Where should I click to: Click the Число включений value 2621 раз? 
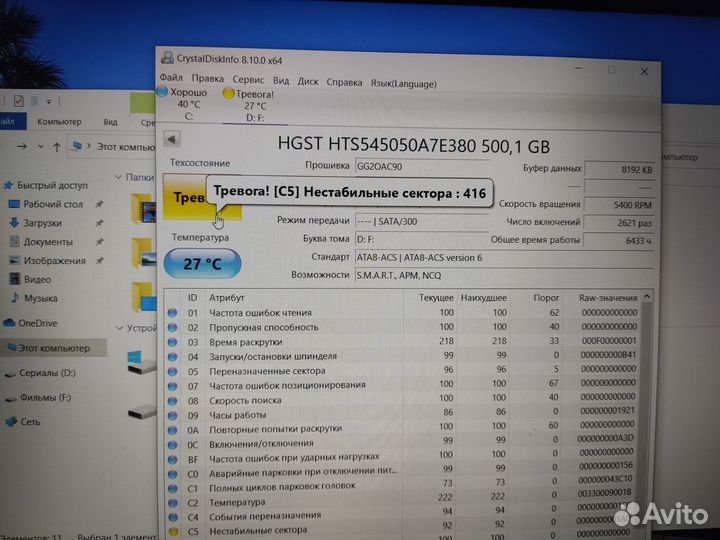[x=619, y=223]
